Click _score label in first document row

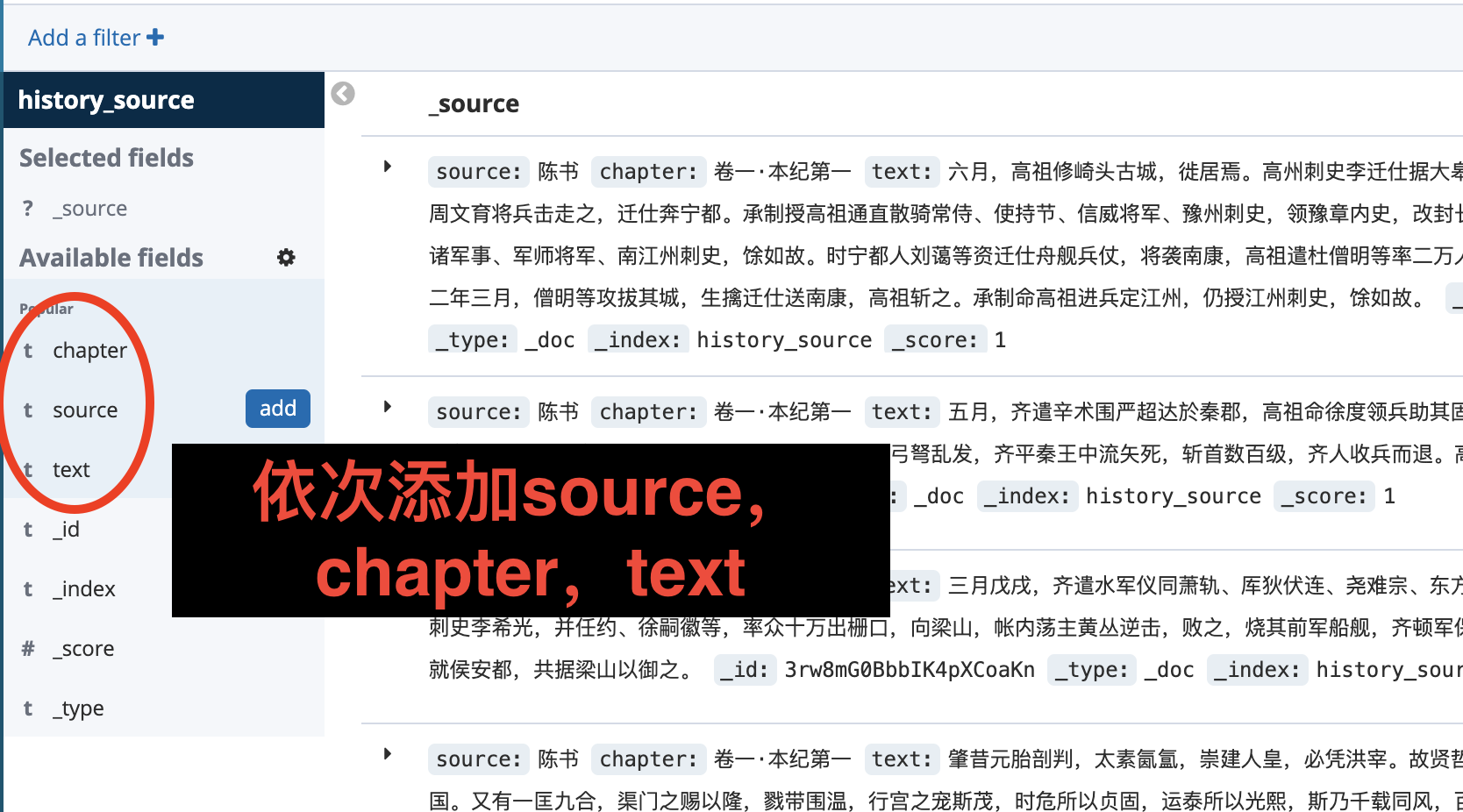(935, 340)
